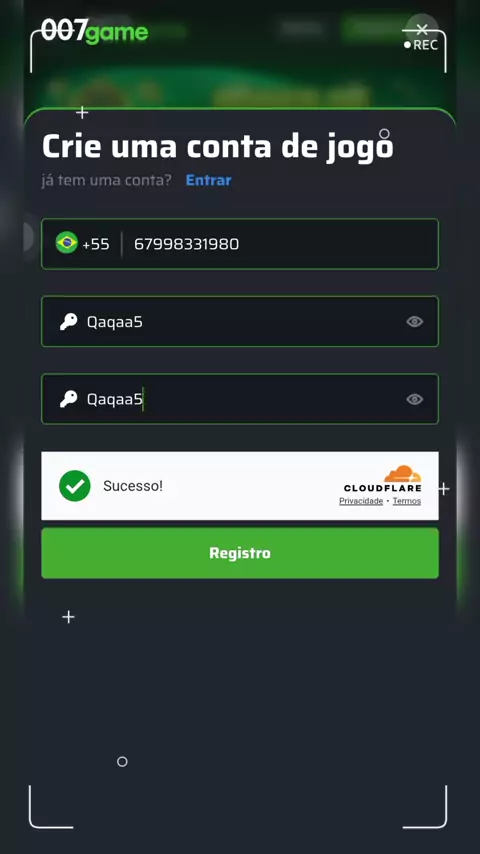Close the registration dialog with X
This screenshot has width=480, height=854.
point(422,29)
